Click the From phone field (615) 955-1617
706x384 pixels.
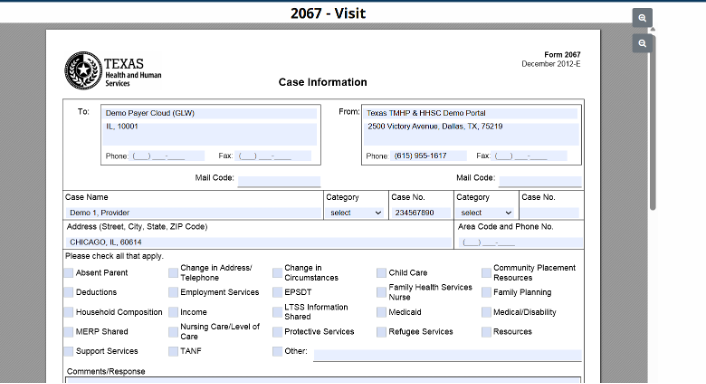click(x=428, y=156)
